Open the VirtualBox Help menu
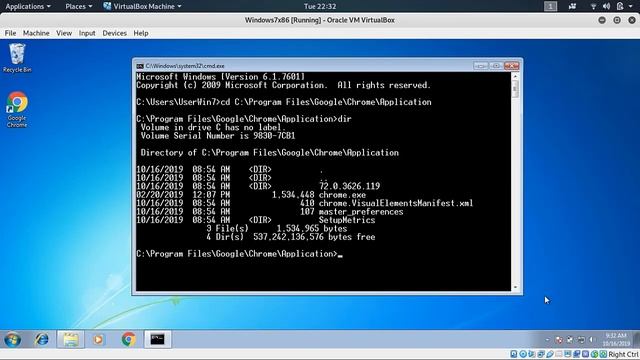Screen dimensions: 640x360 coord(141,33)
